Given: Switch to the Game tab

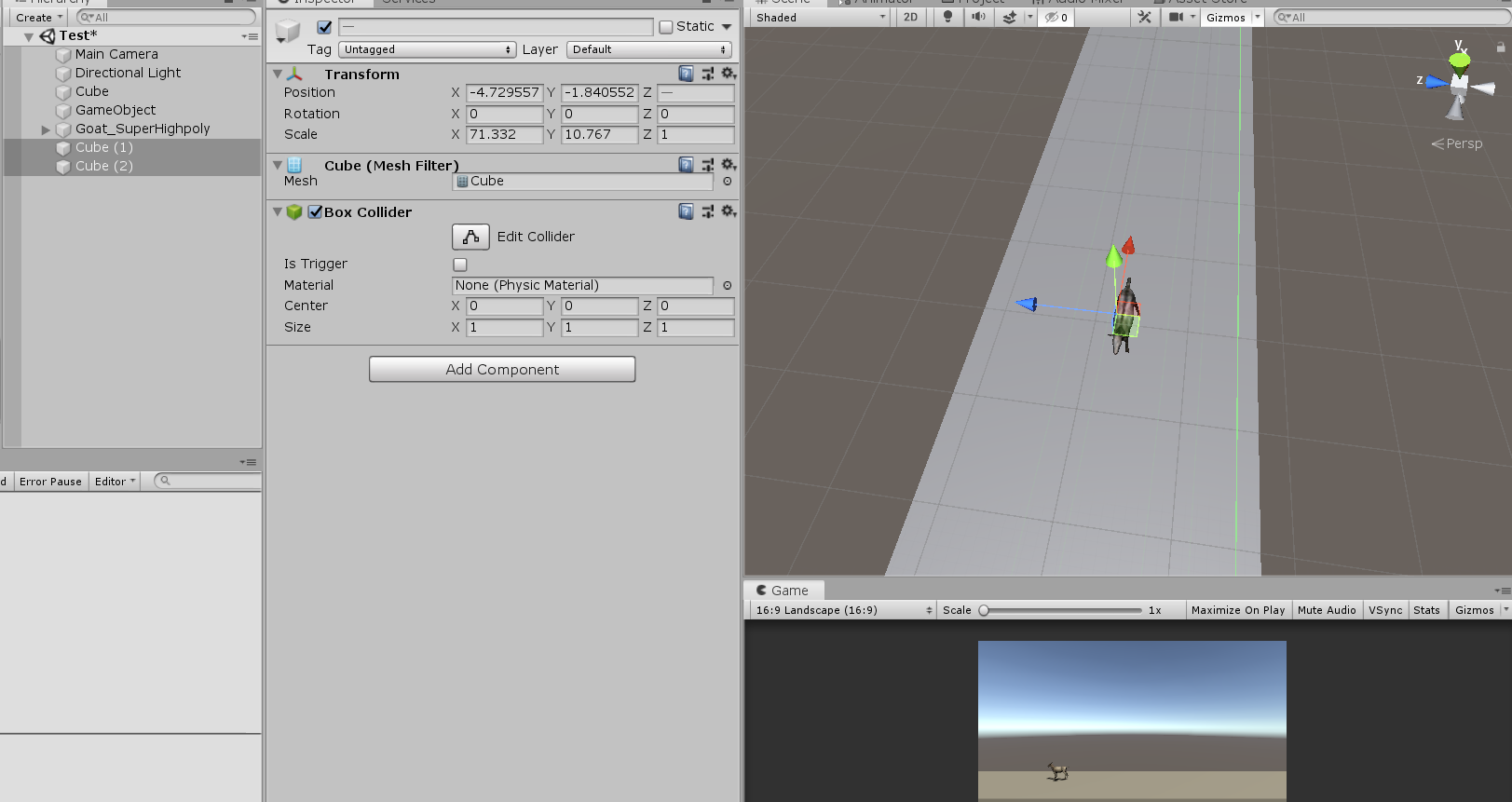Looking at the screenshot, I should (x=783, y=591).
